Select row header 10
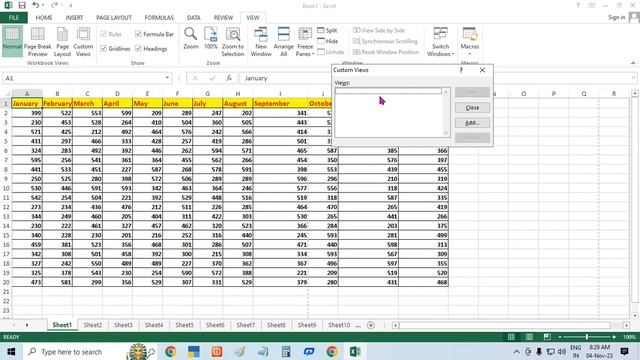 [6, 188]
